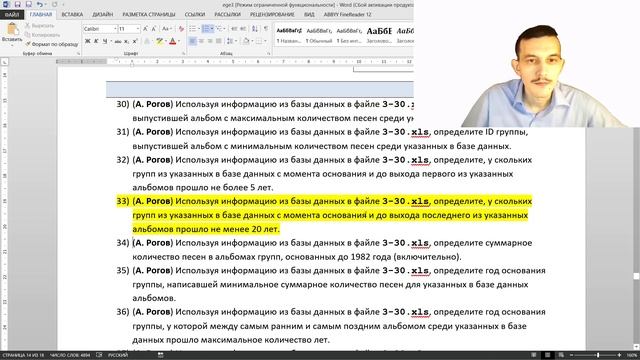Click Вырезать (Cut) command
The height and width of the screenshot is (360, 640).
(x=39, y=26)
